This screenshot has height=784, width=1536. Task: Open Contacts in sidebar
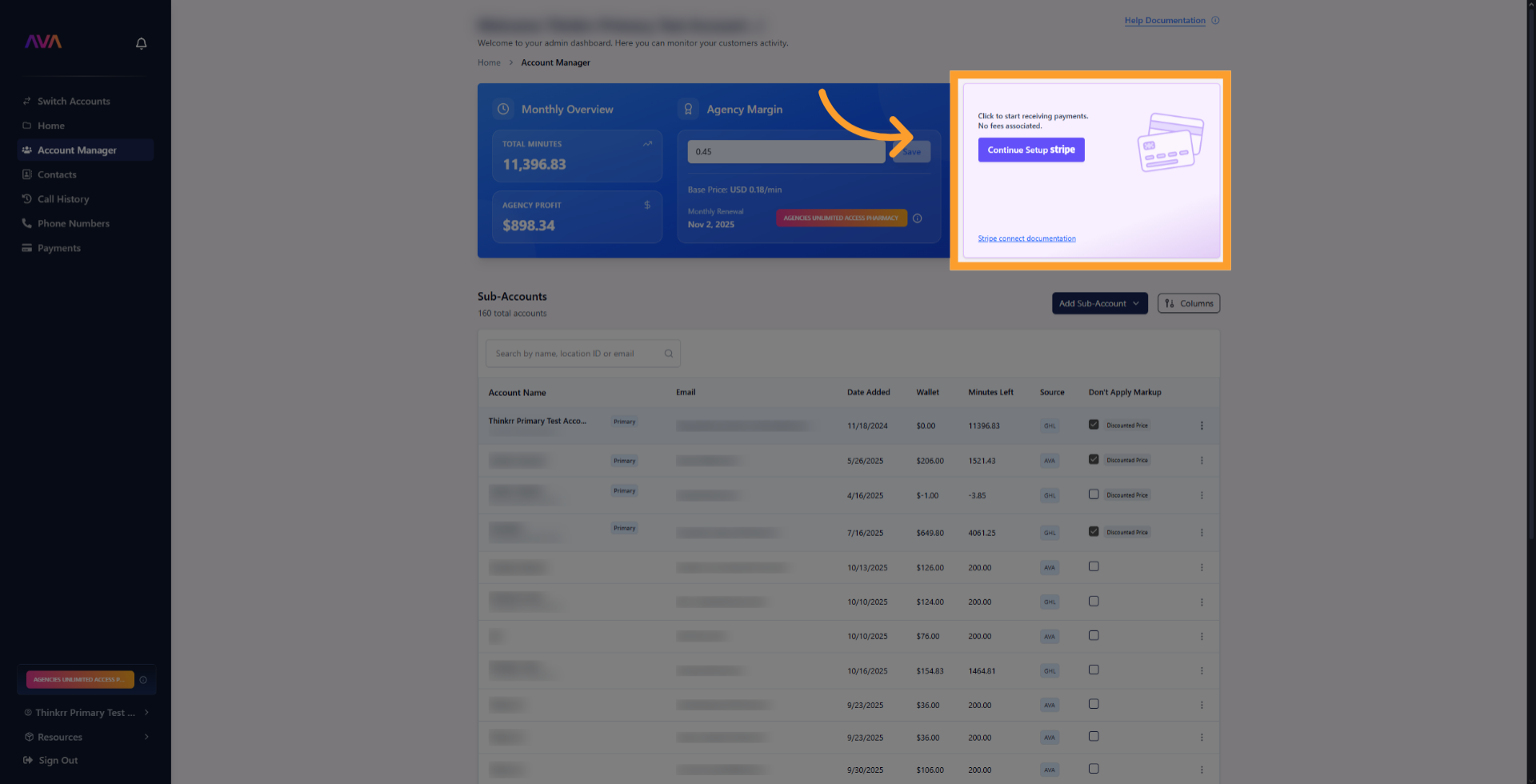point(57,174)
